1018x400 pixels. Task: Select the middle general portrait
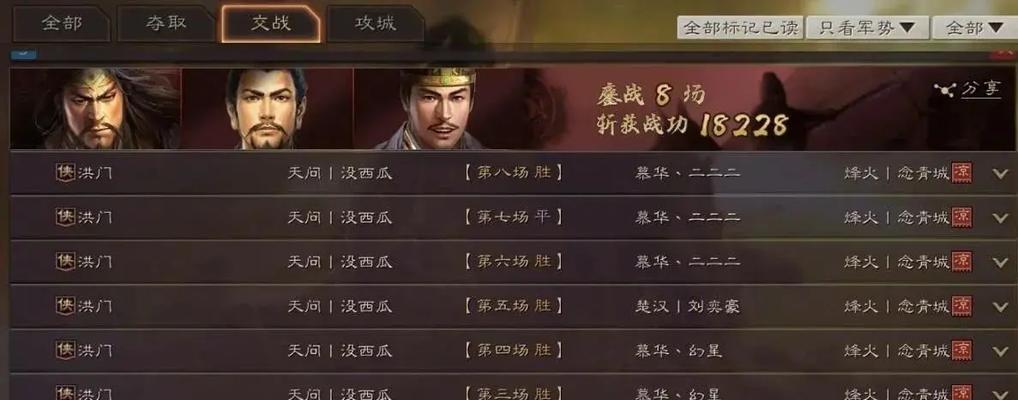pos(267,108)
